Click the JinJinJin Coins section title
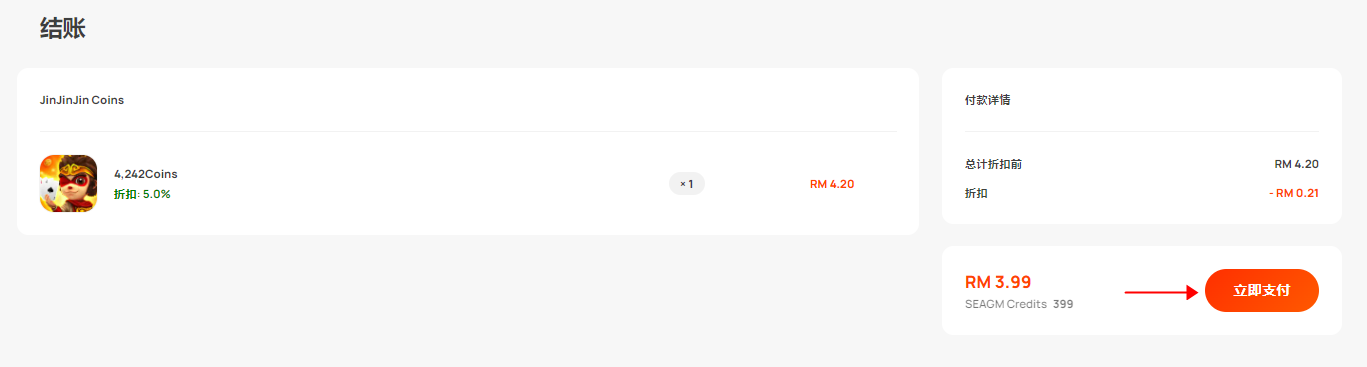This screenshot has width=1367, height=367. point(82,100)
